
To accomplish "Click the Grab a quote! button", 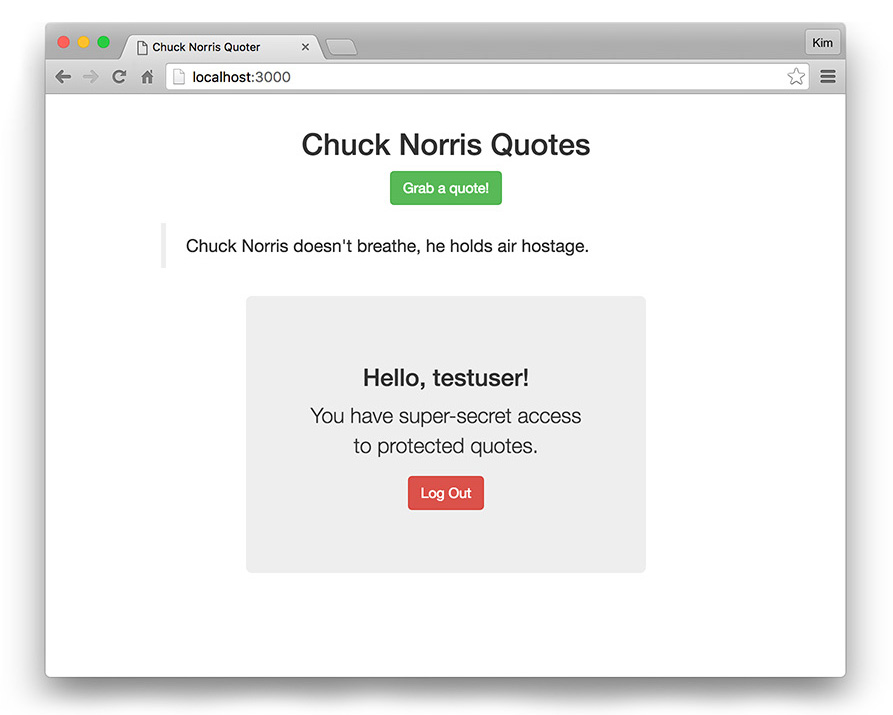I will [x=446, y=188].
